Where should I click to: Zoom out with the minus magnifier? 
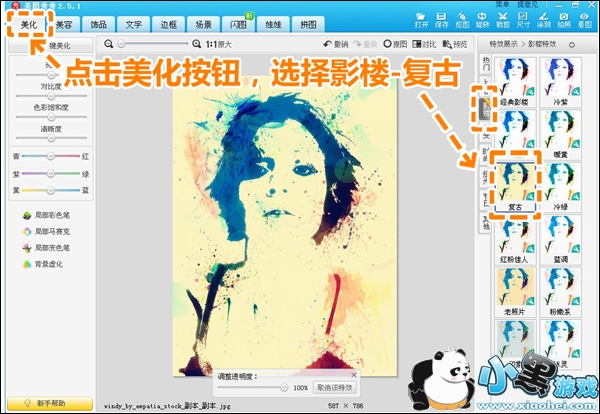[x=109, y=44]
